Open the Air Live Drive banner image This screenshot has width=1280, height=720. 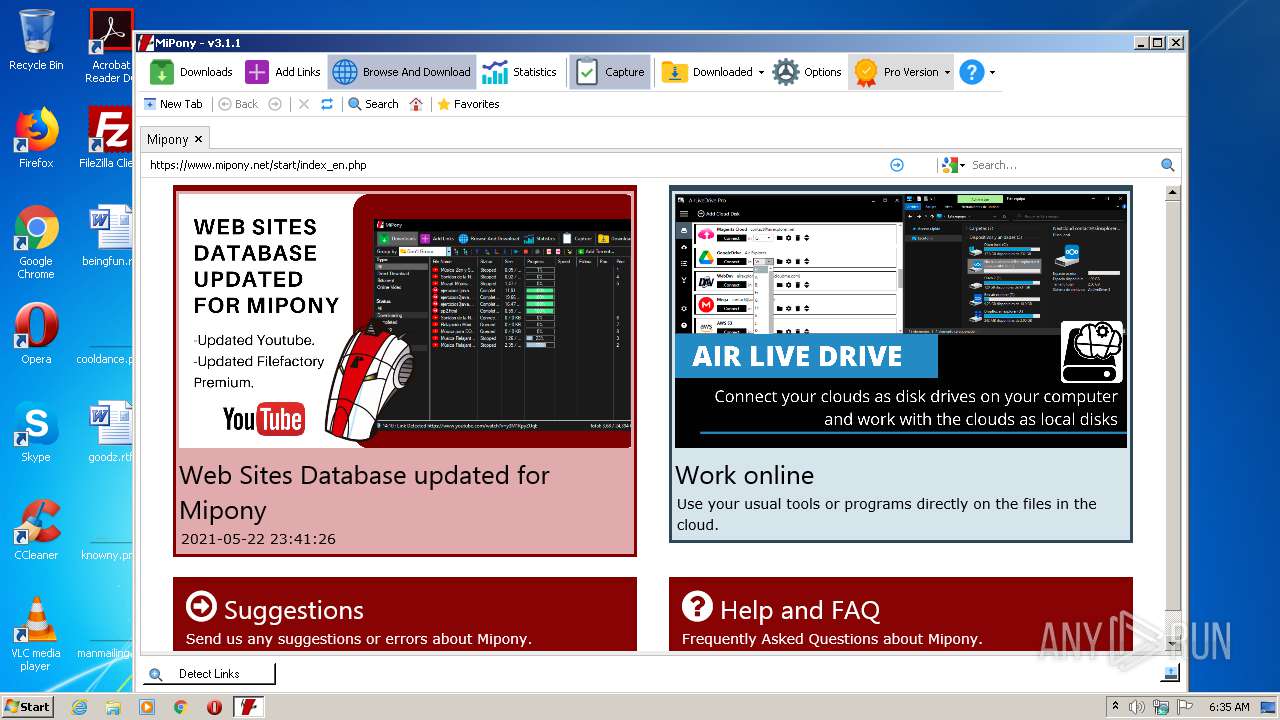(x=901, y=320)
